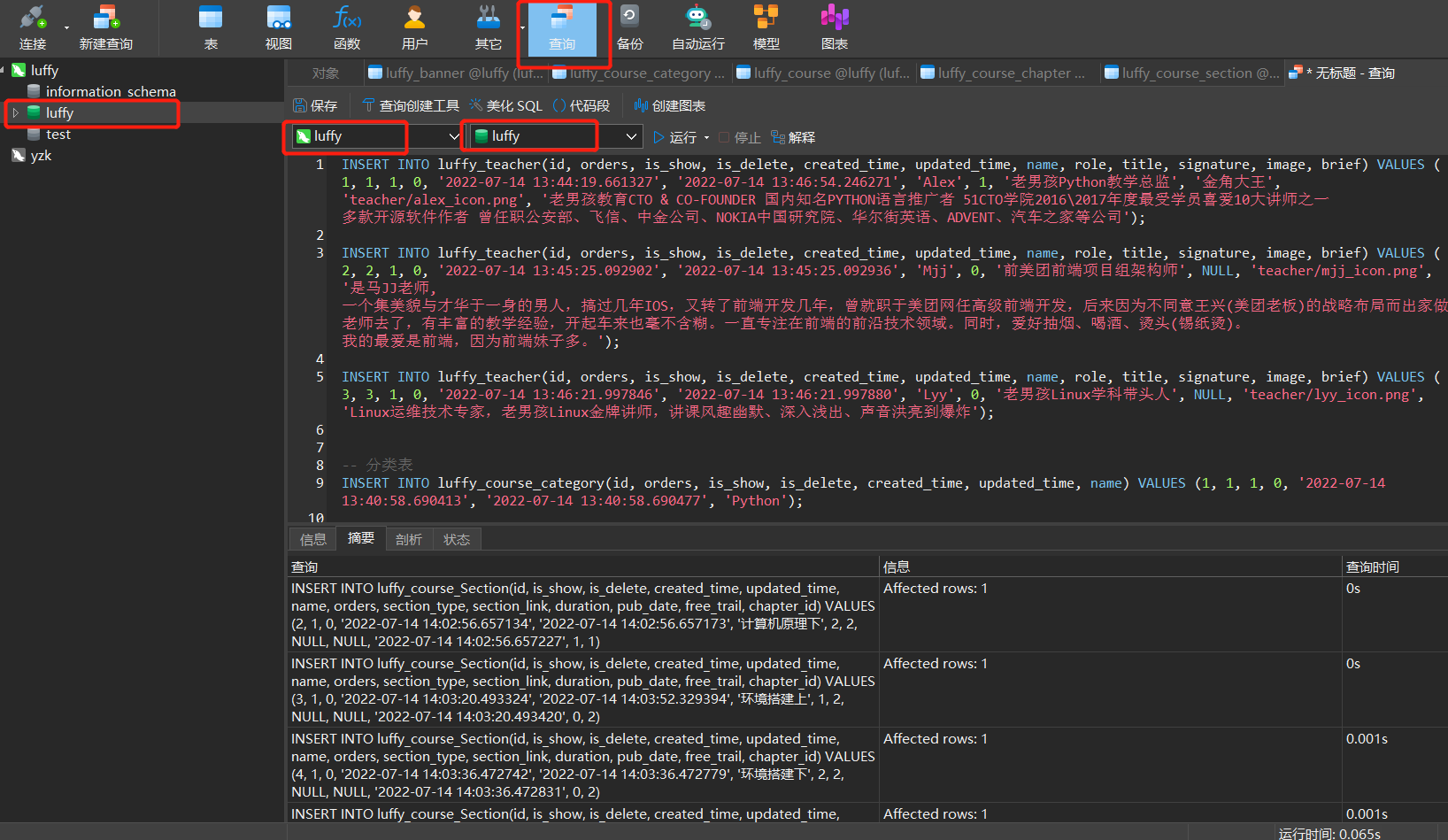
Task: Open the Summary (摘要) result tab
Action: [360, 538]
